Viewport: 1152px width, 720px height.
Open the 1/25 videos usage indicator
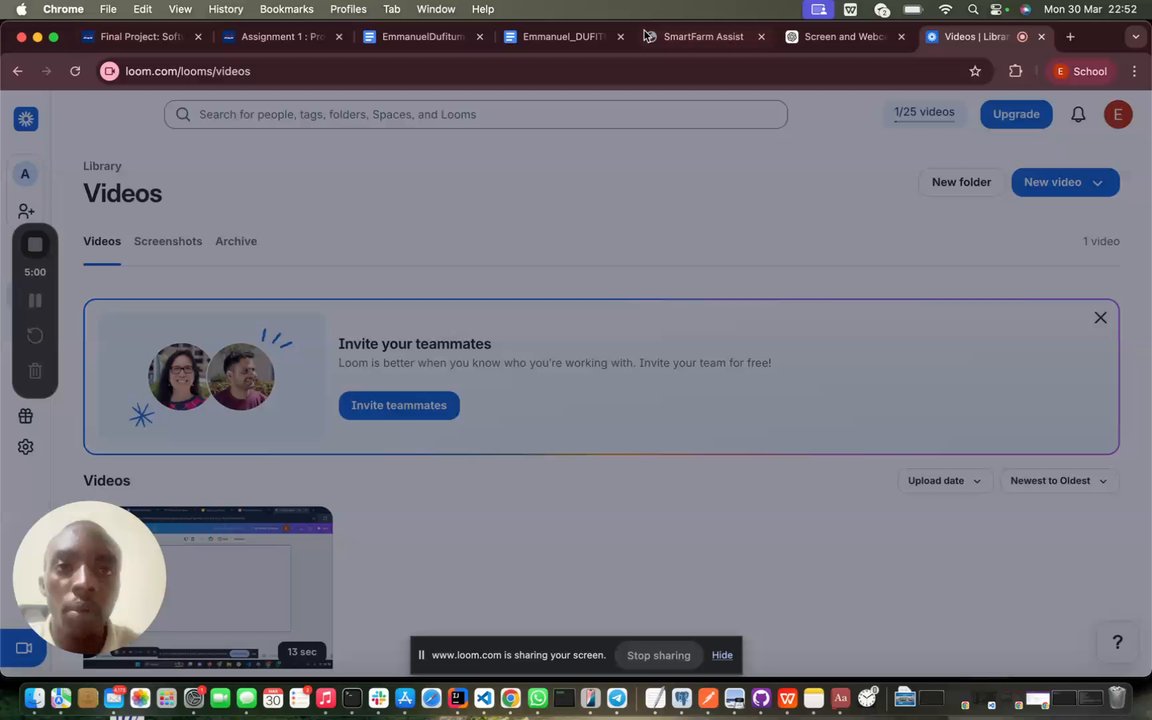924,114
